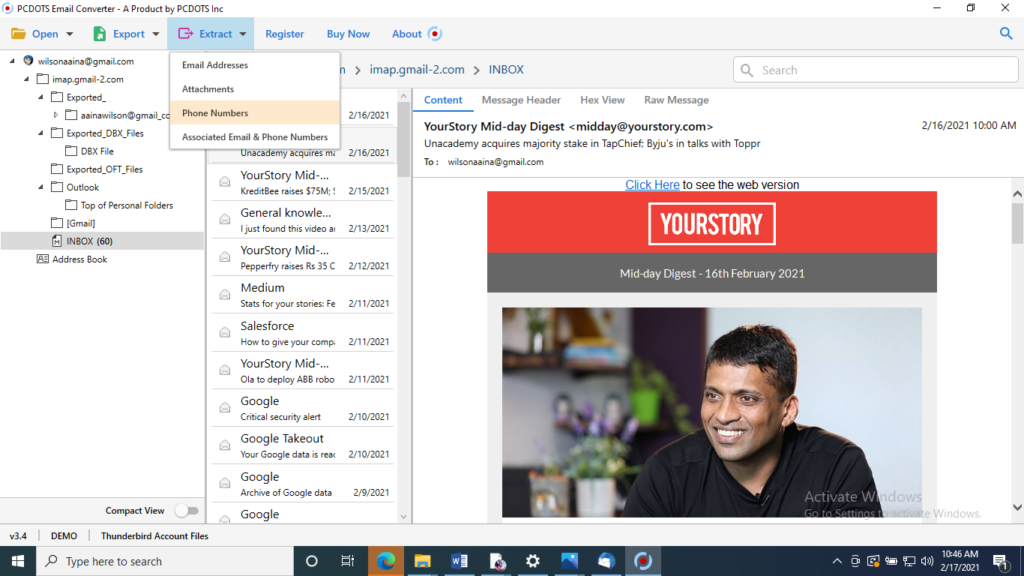Screen dimensions: 1024x576
Task: Open Task View in taskbar
Action: point(347,561)
